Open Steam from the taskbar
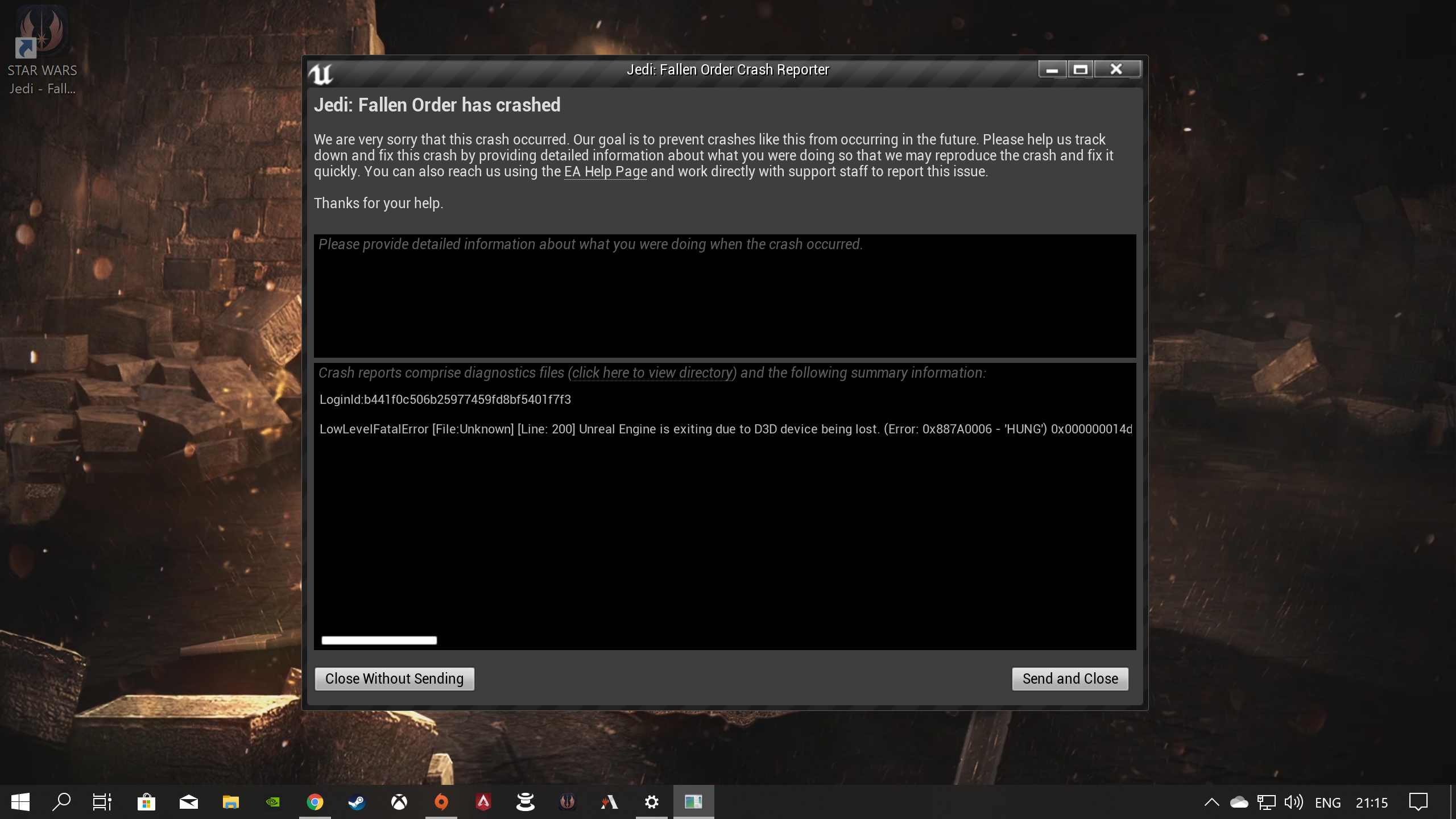The height and width of the screenshot is (819, 1456). [x=357, y=802]
